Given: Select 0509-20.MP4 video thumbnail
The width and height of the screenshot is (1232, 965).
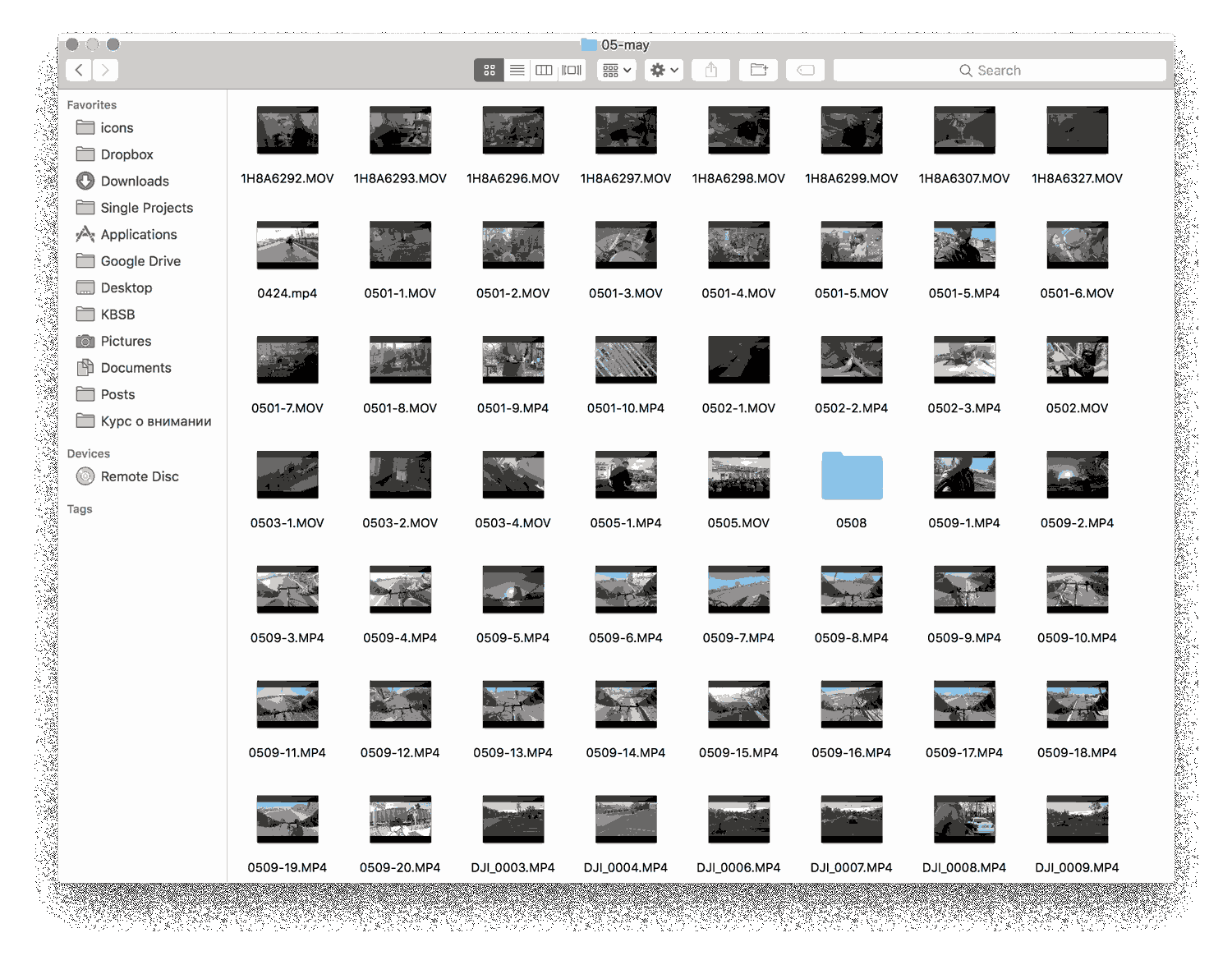Looking at the screenshot, I should 400,820.
